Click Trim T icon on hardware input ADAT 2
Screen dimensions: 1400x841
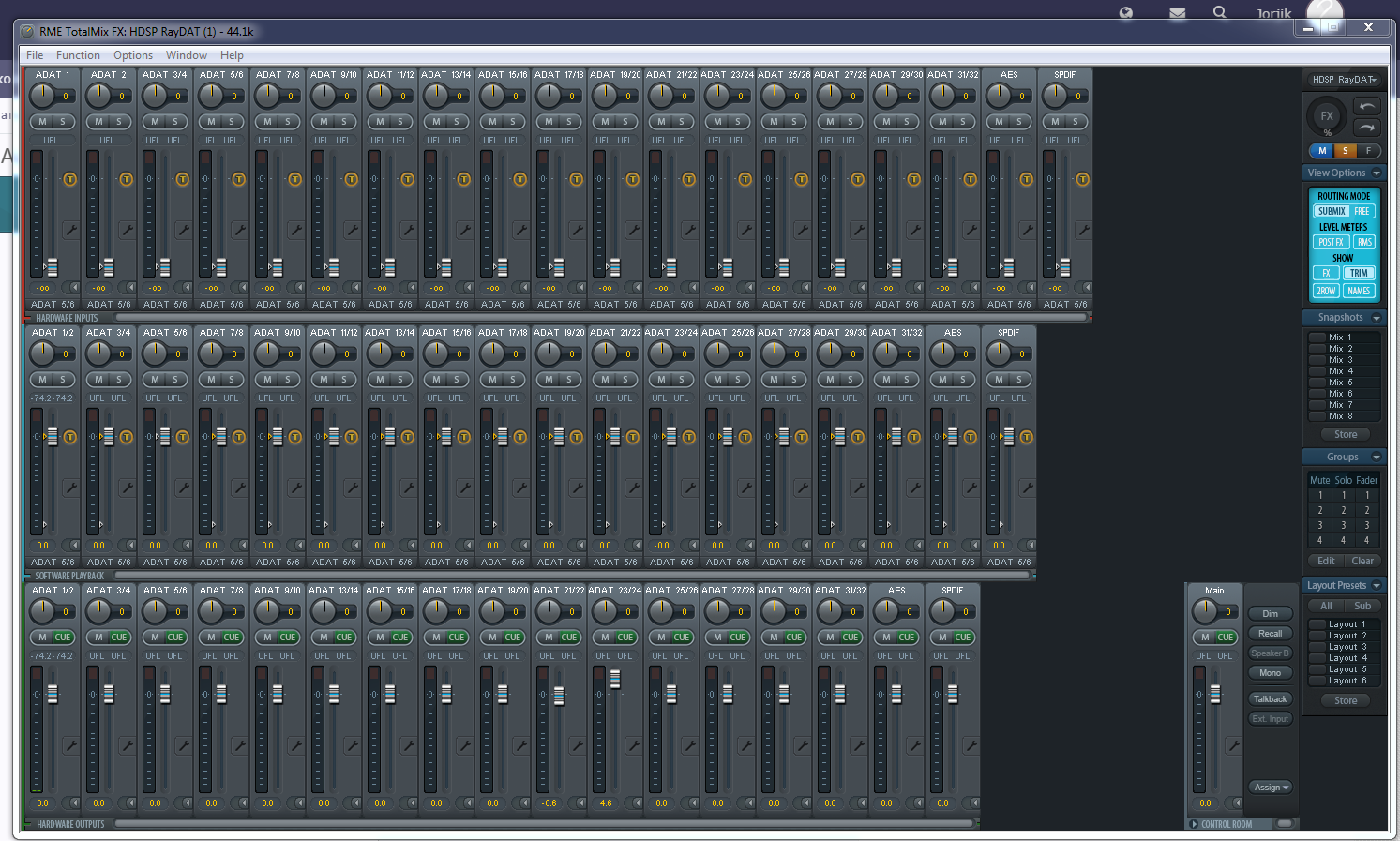pos(127,179)
